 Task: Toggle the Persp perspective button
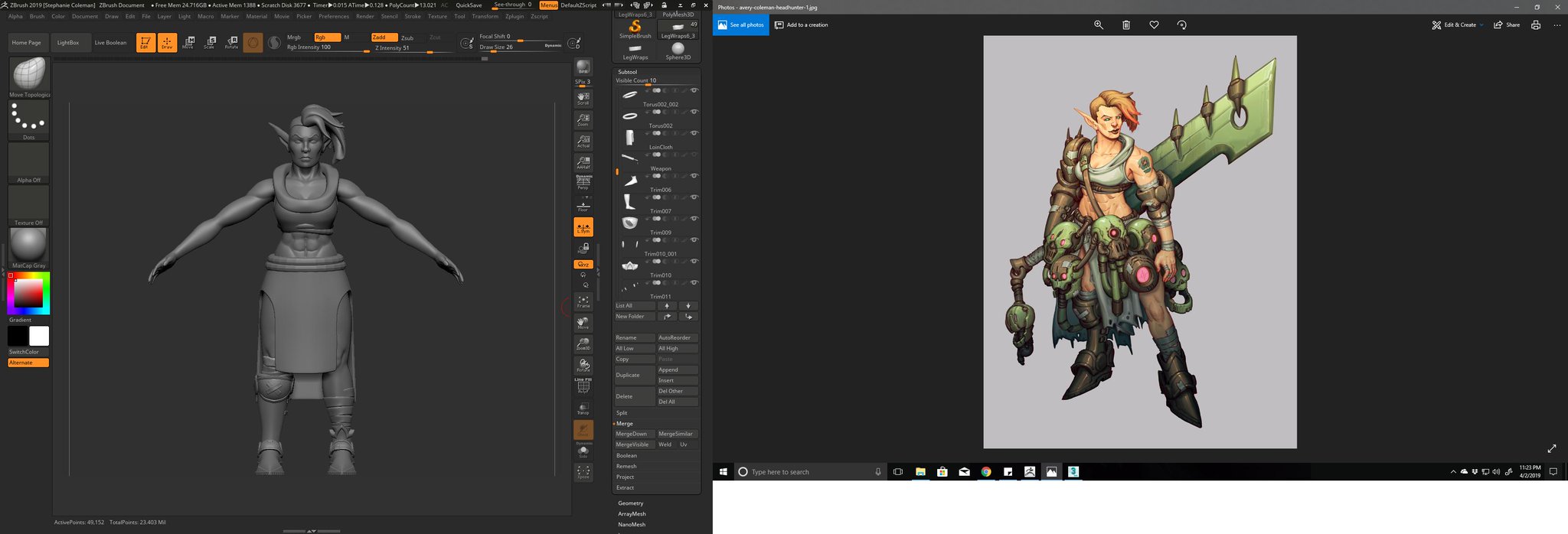click(583, 182)
